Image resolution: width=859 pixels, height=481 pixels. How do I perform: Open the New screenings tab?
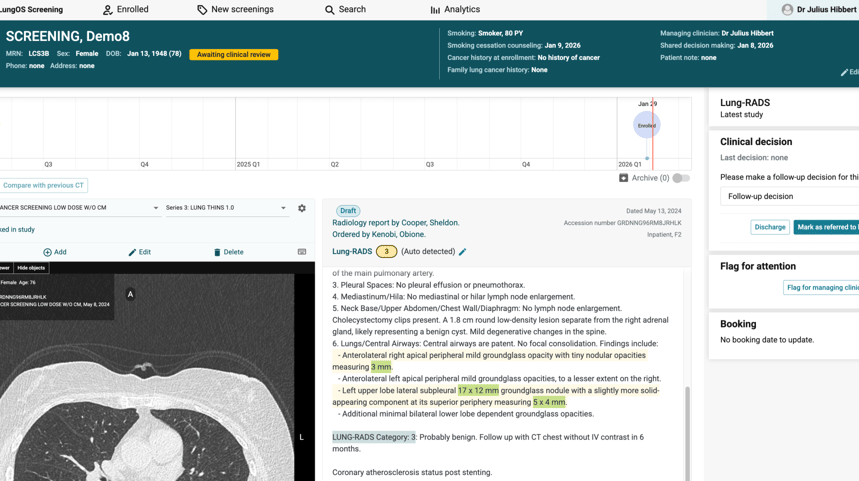coord(235,9)
